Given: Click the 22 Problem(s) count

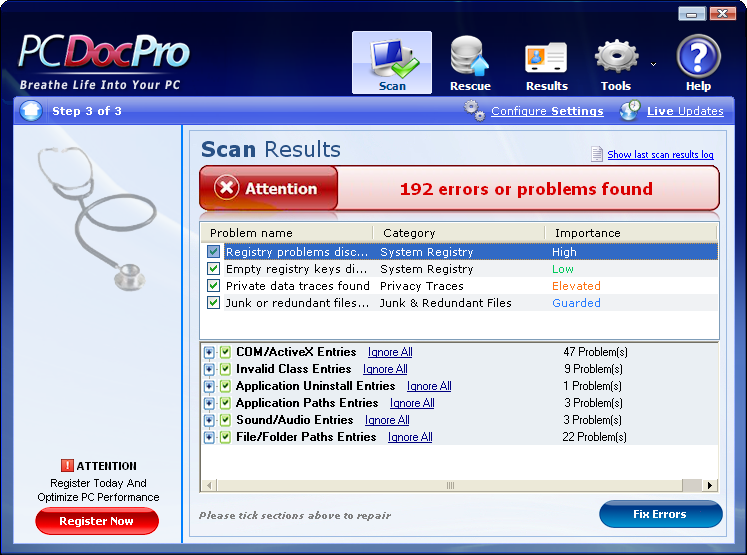Looking at the screenshot, I should (x=594, y=437).
